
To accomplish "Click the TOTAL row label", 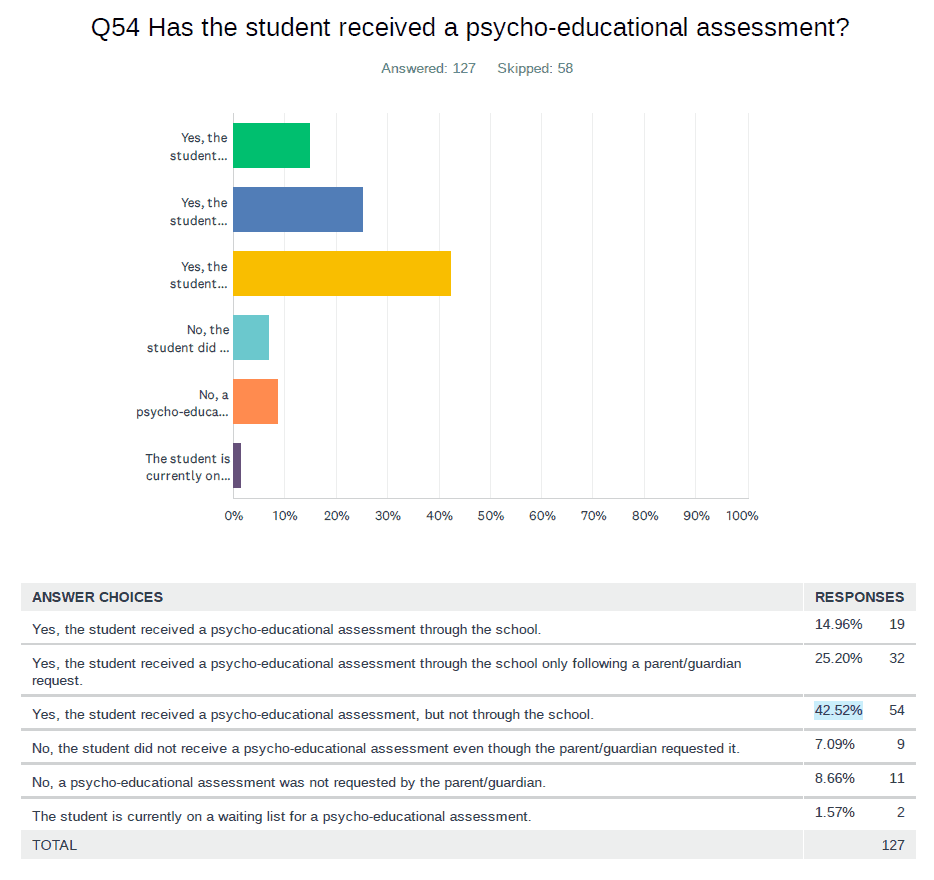I will [54, 845].
